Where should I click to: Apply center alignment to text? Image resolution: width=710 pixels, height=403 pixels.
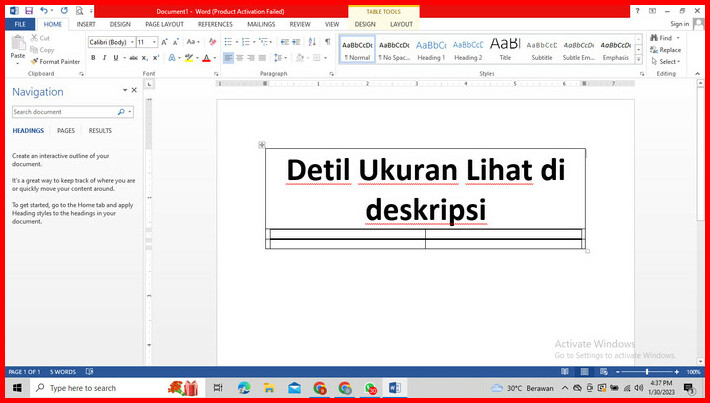click(x=240, y=58)
